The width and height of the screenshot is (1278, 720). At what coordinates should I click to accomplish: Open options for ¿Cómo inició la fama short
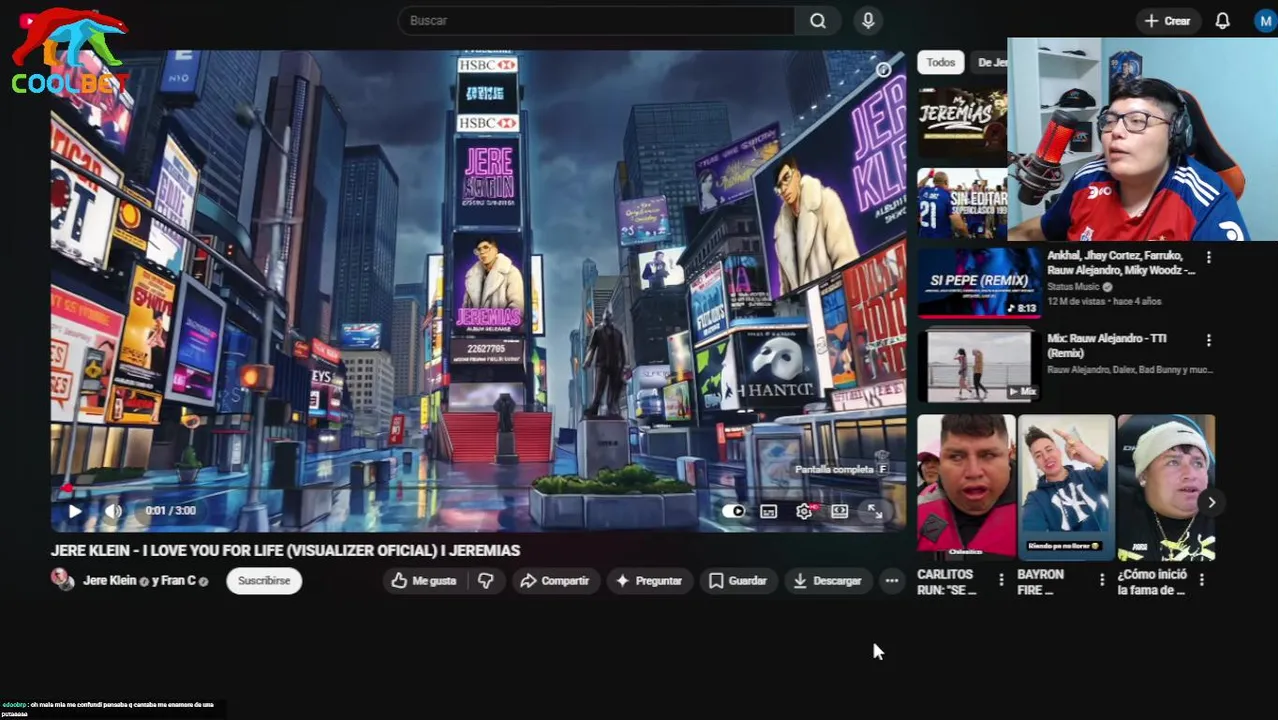click(x=1201, y=580)
